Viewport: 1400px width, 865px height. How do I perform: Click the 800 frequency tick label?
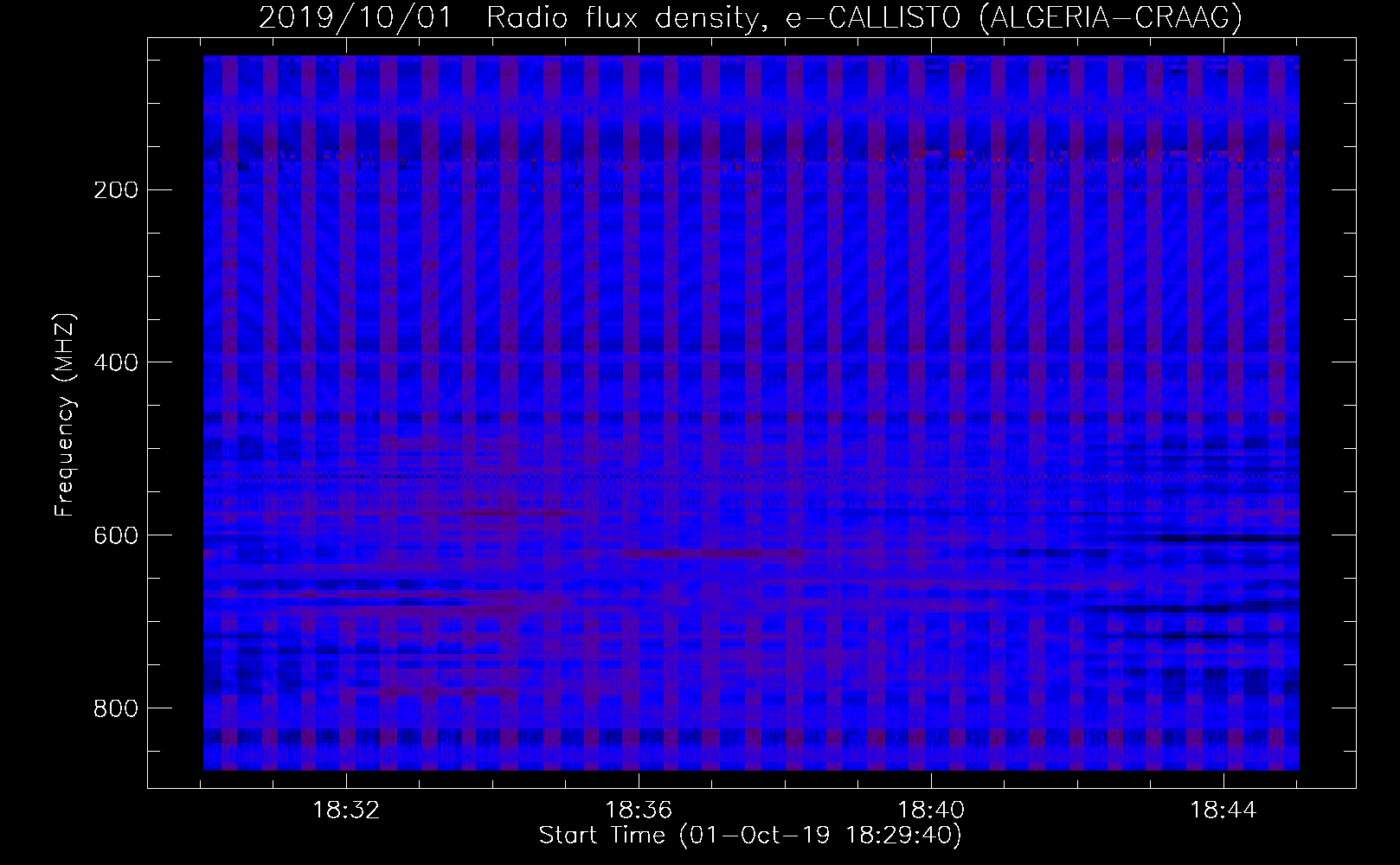pos(116,708)
